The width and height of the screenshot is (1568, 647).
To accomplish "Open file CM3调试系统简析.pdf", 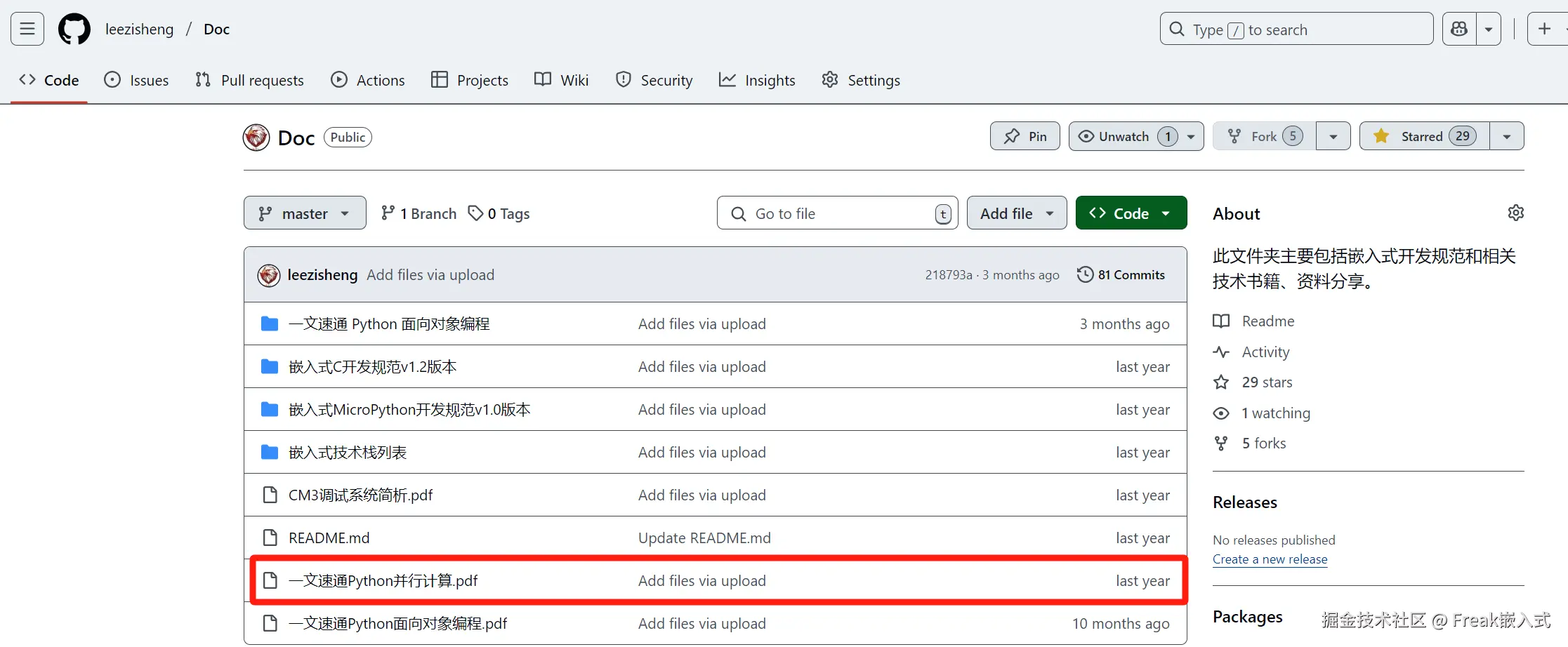I will [361, 495].
